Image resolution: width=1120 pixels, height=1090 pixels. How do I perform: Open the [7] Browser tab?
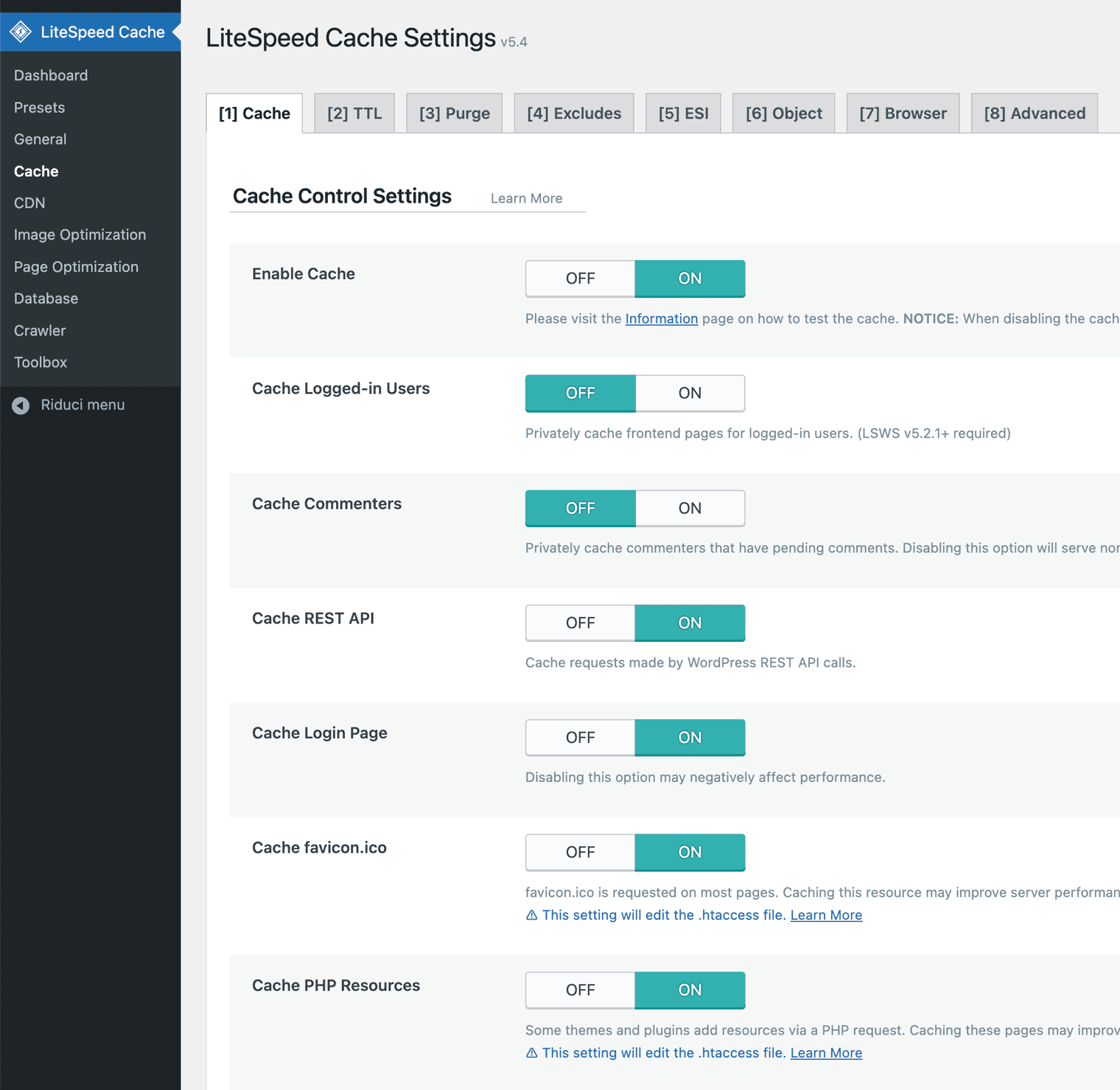(903, 113)
